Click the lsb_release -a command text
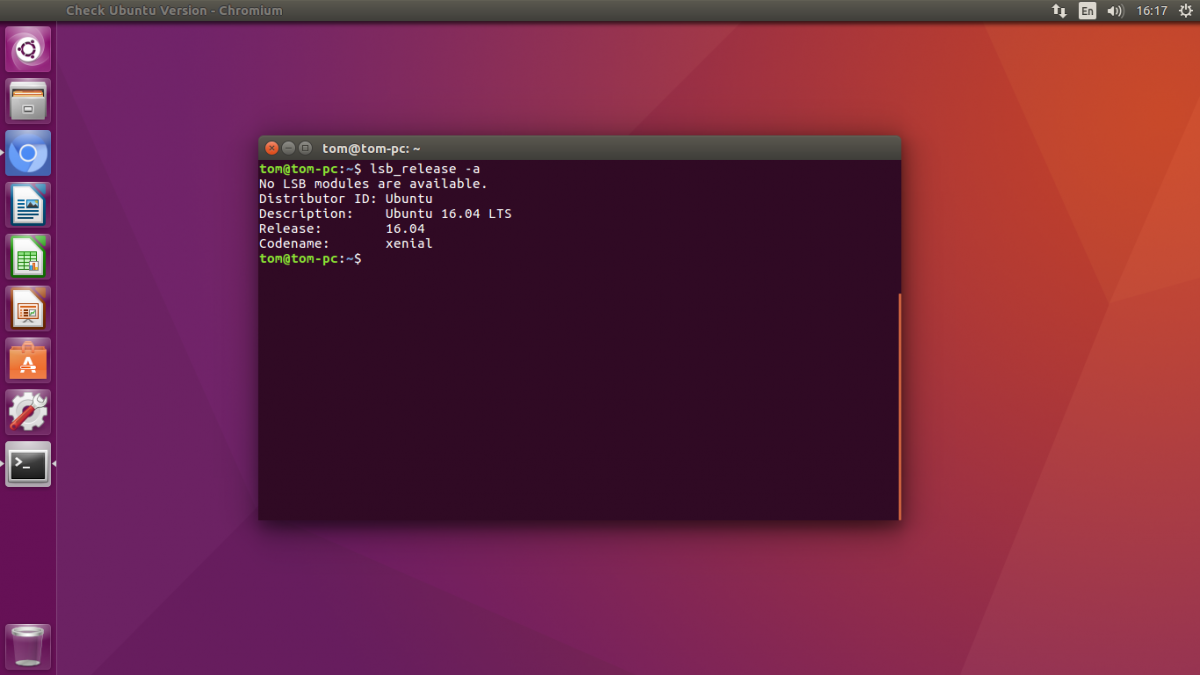Image resolution: width=1200 pixels, height=675 pixels. pyautogui.click(x=425, y=169)
